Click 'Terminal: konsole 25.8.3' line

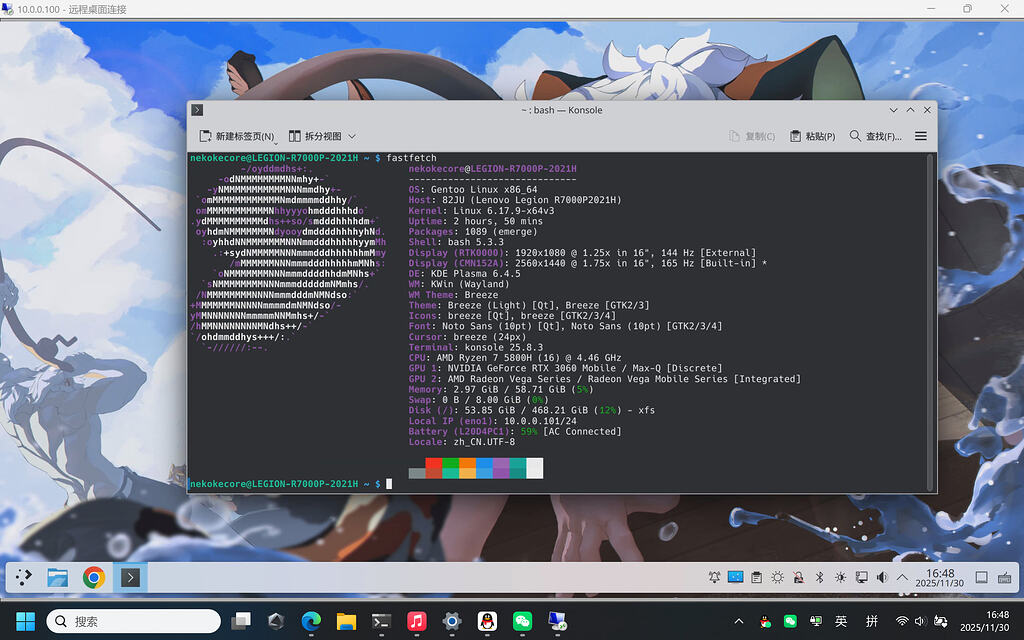(x=475, y=347)
